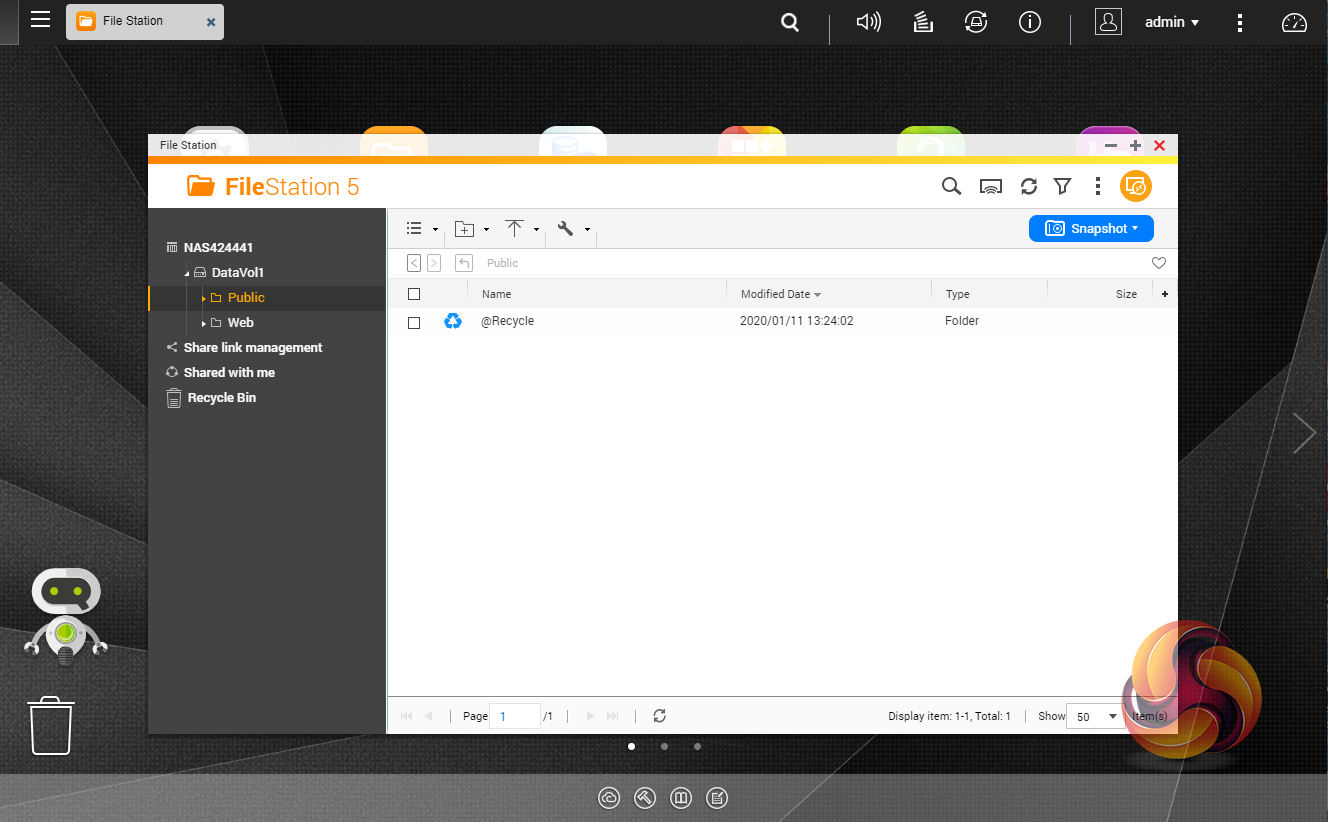Switch to the third desktop page dot
1329x822 pixels.
click(697, 746)
